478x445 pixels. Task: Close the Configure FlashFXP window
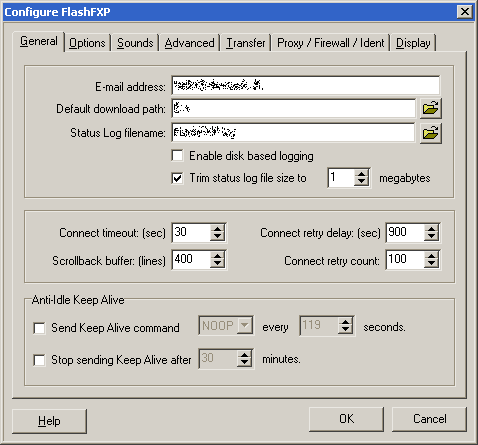[x=465, y=12]
